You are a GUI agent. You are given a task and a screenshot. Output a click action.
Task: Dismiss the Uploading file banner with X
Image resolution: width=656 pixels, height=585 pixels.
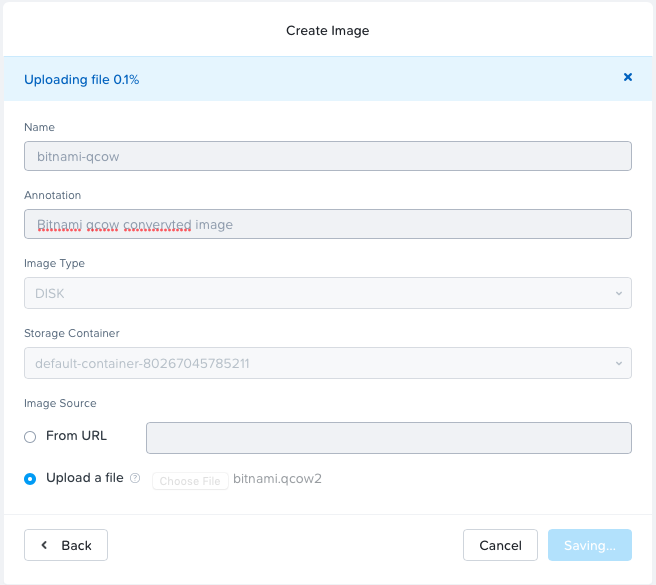[628, 77]
